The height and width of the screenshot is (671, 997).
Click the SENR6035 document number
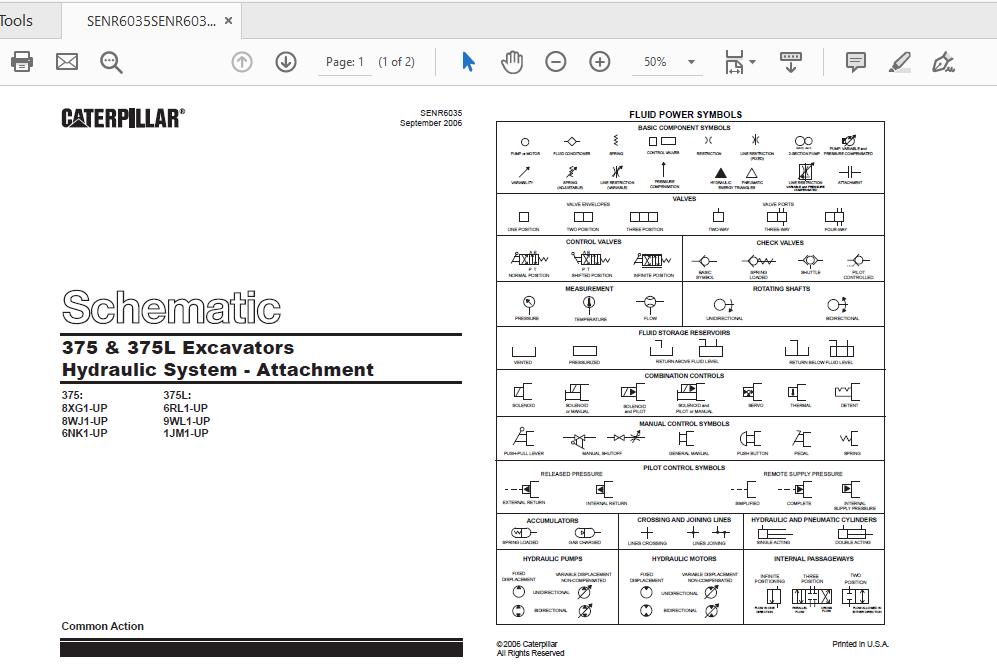point(441,113)
